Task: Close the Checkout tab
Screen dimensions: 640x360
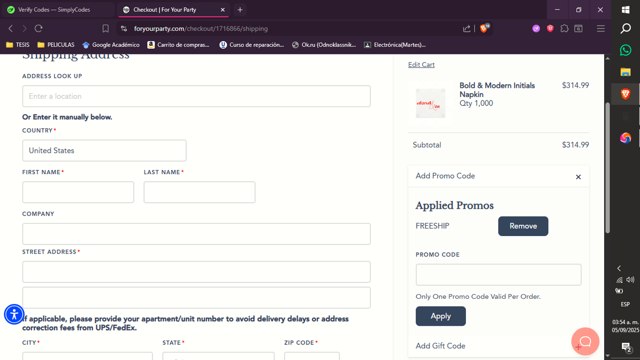Action: [x=223, y=10]
